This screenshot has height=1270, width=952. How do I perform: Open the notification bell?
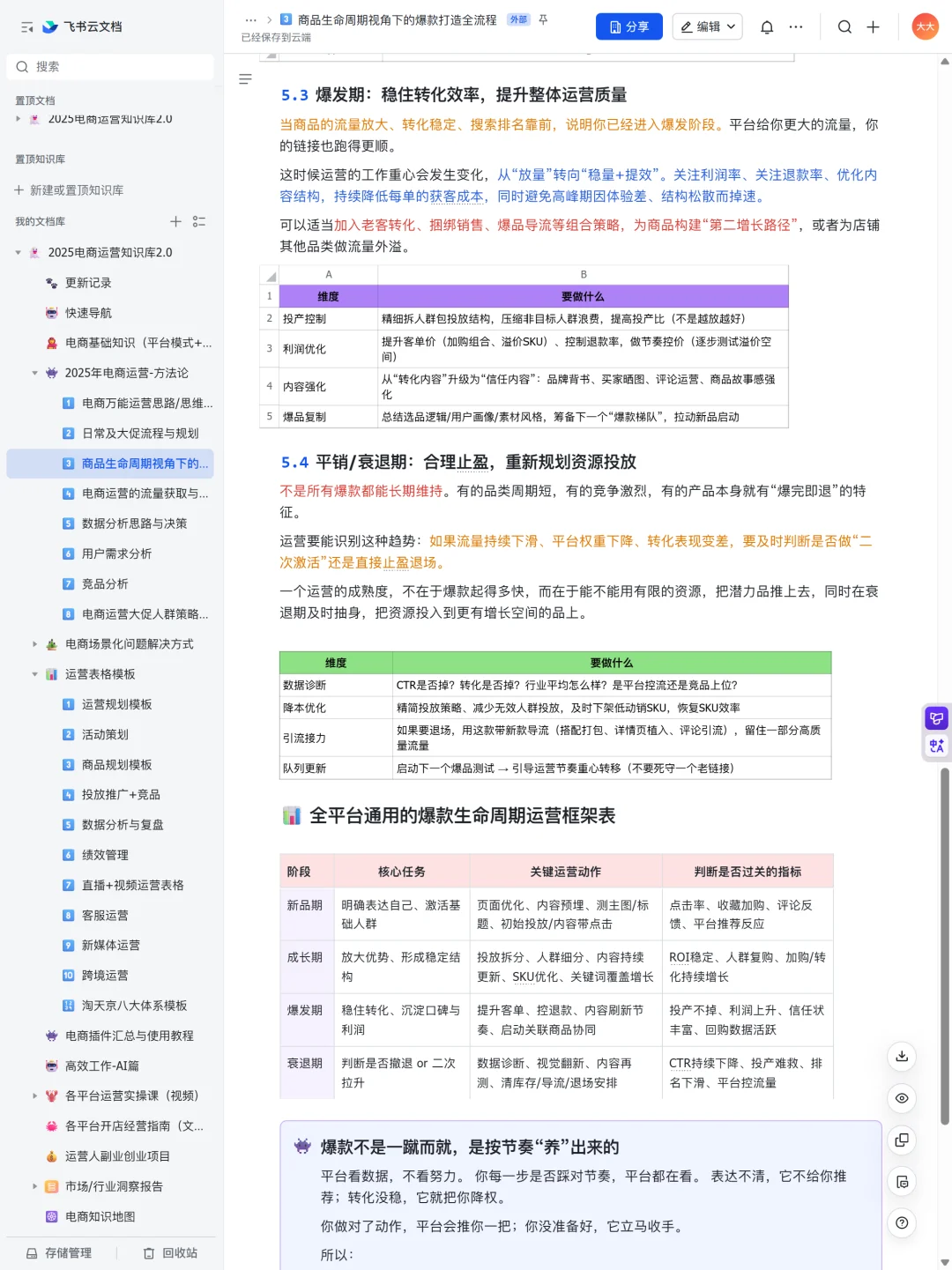point(767,27)
